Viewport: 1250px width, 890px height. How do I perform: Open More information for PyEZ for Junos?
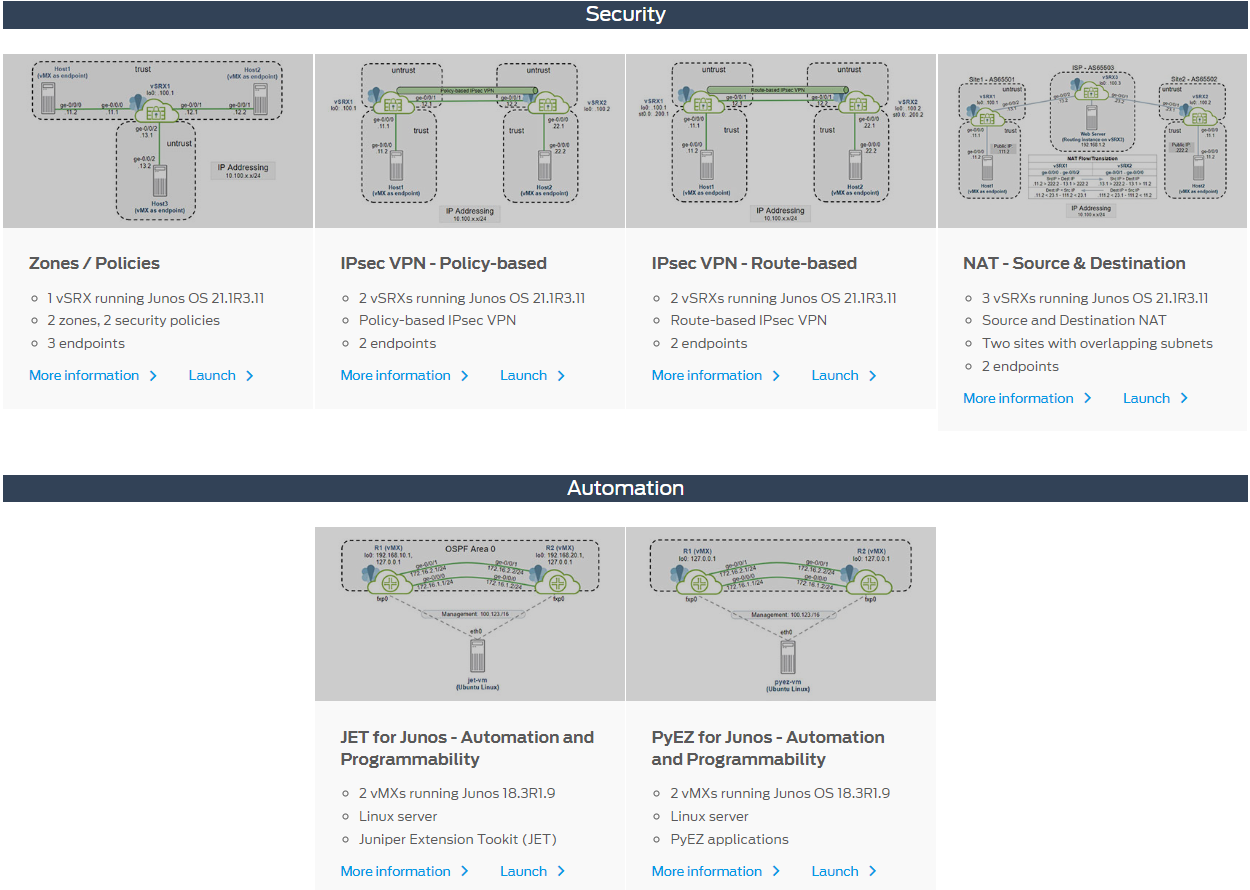(x=709, y=870)
